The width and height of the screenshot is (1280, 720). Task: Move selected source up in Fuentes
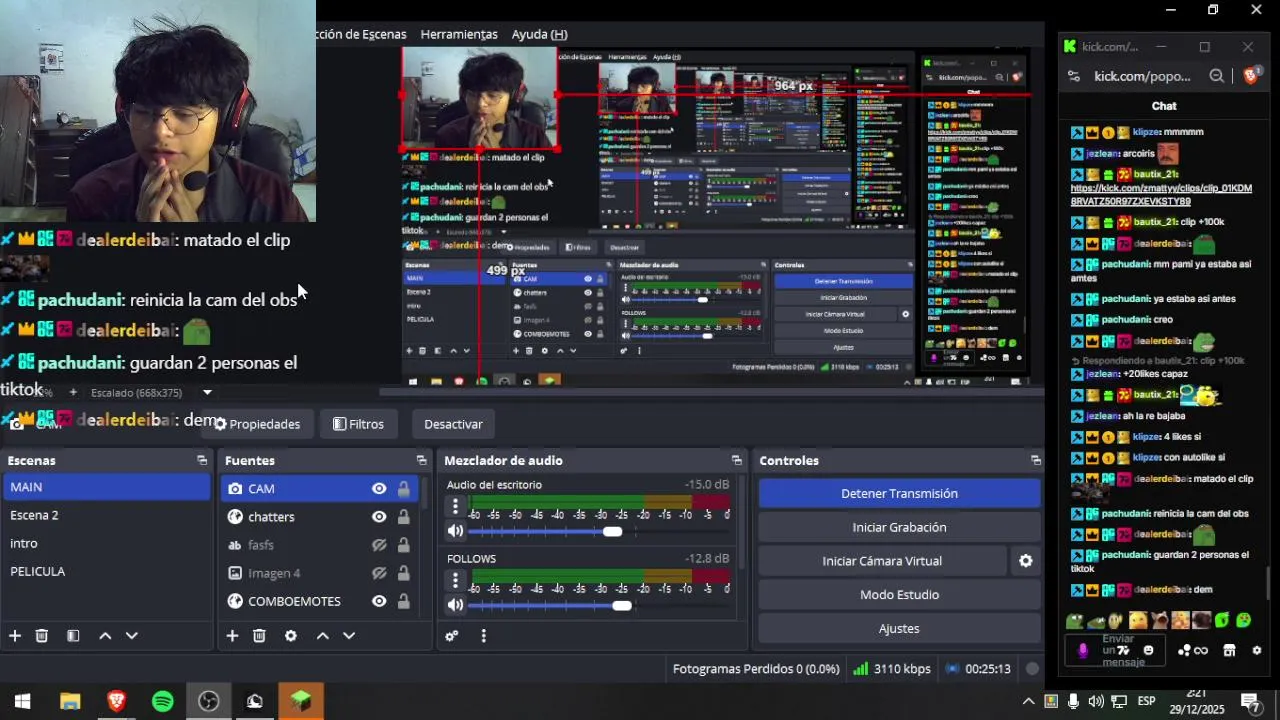coord(323,636)
